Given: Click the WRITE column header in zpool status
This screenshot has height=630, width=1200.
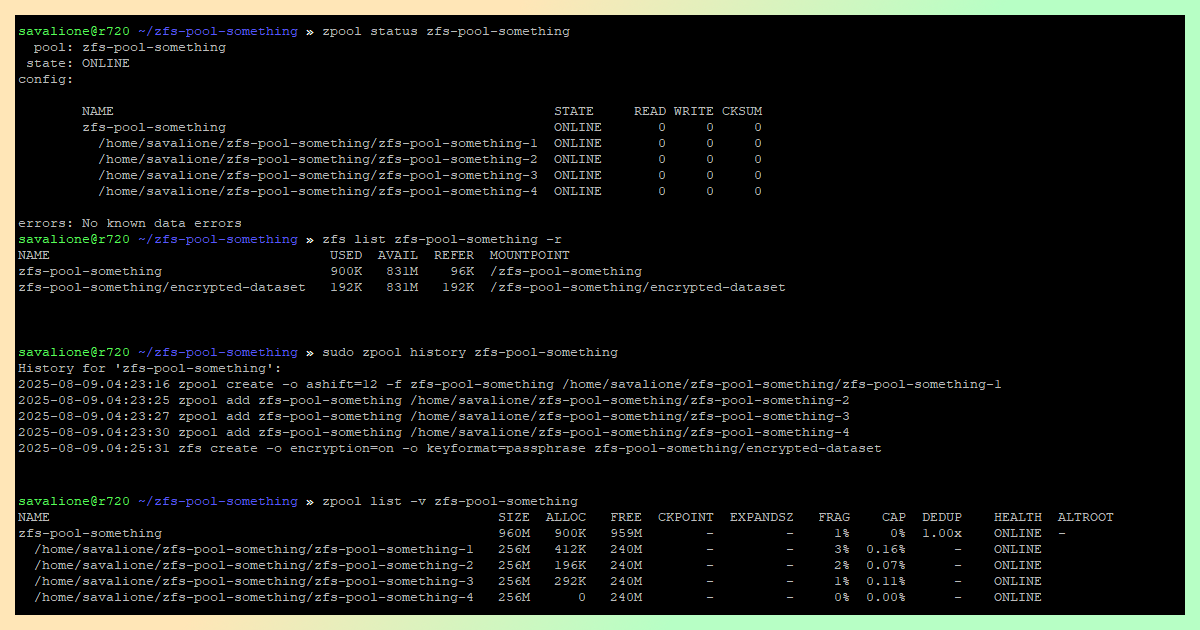Looking at the screenshot, I should (x=694, y=111).
